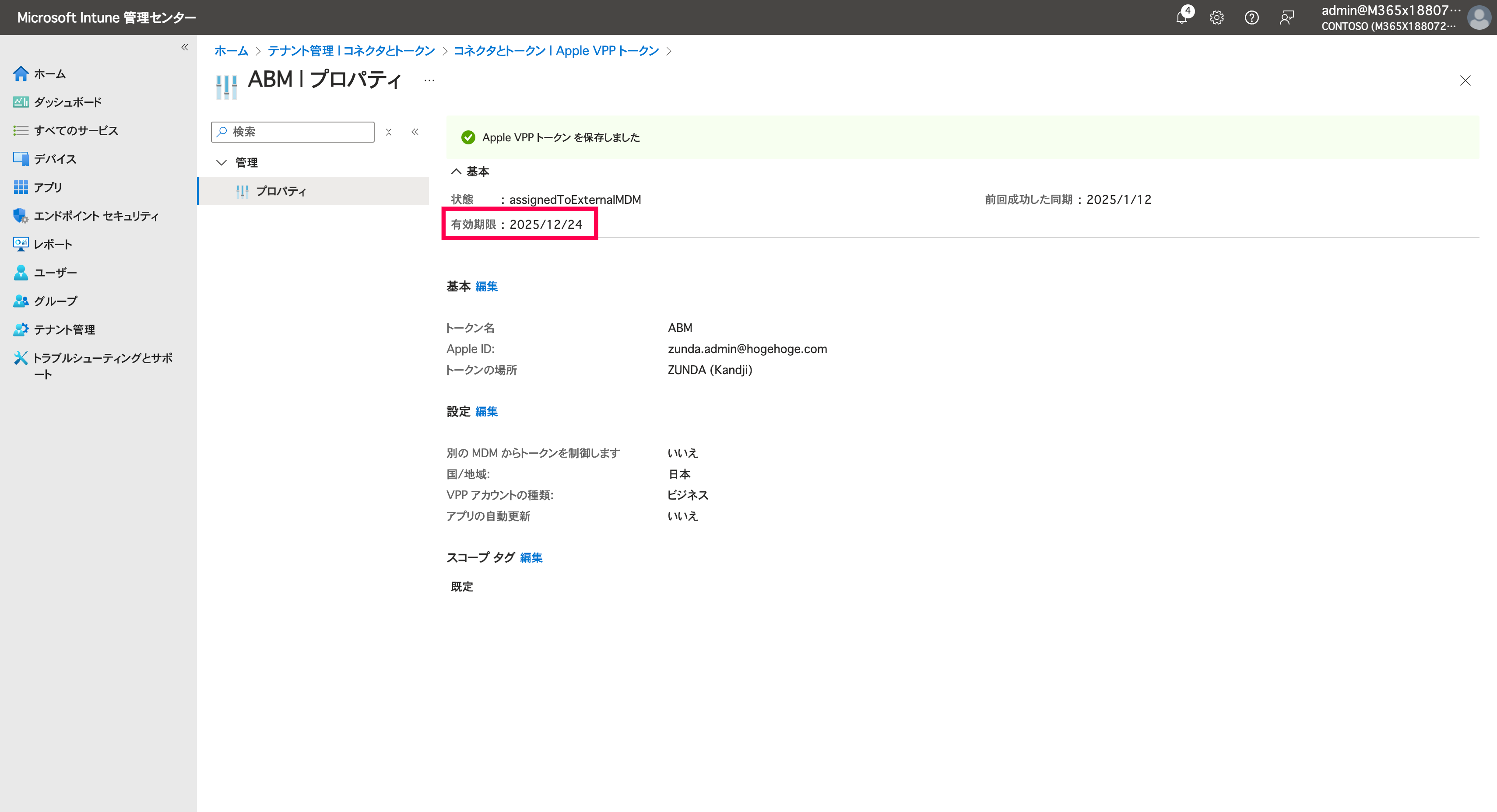Click the Apple VPP トークン breadcrumb link
This screenshot has width=1497, height=812.
556,51
